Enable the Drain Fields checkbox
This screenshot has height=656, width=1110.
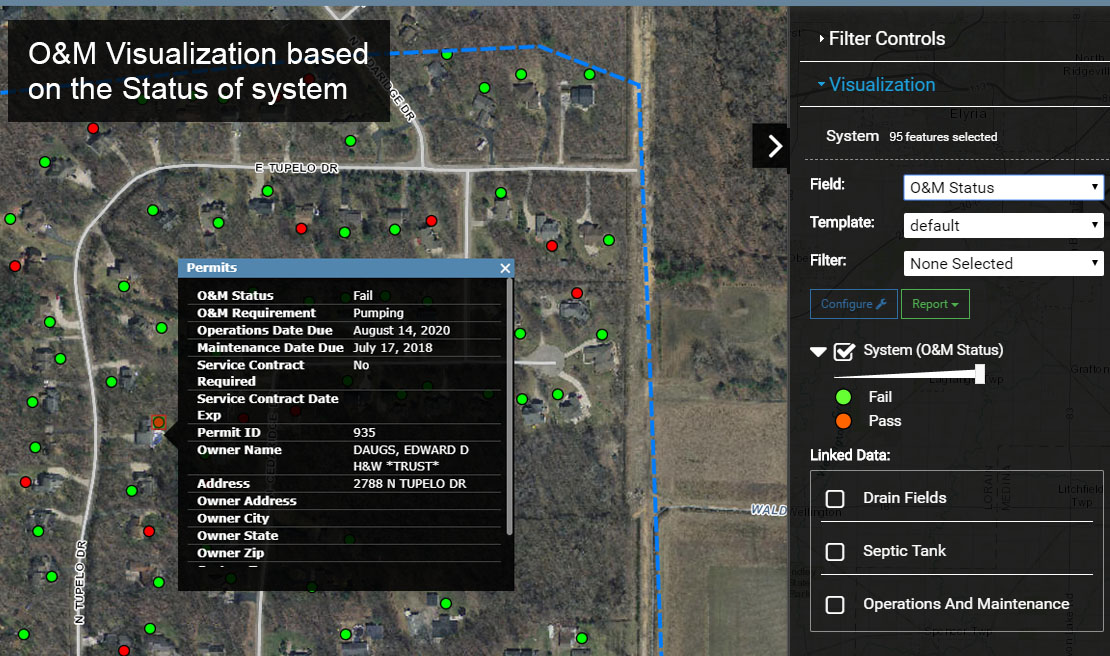pos(835,498)
